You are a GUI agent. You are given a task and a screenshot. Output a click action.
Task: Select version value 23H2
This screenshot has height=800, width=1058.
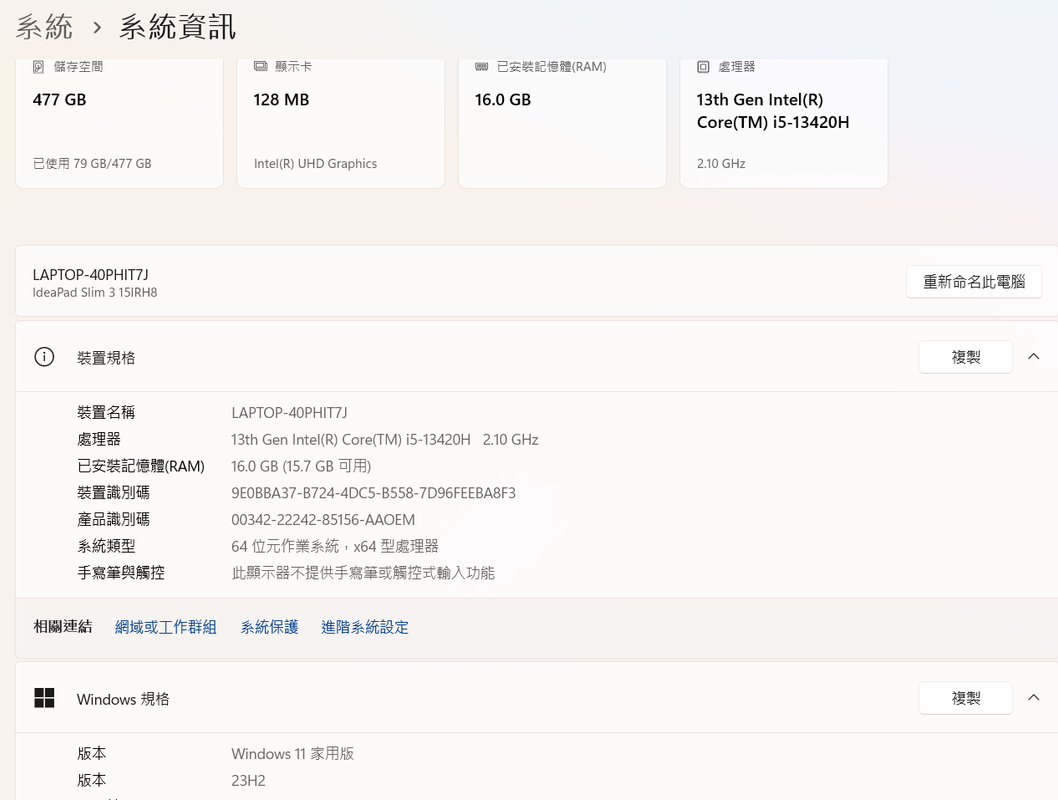(x=248, y=780)
